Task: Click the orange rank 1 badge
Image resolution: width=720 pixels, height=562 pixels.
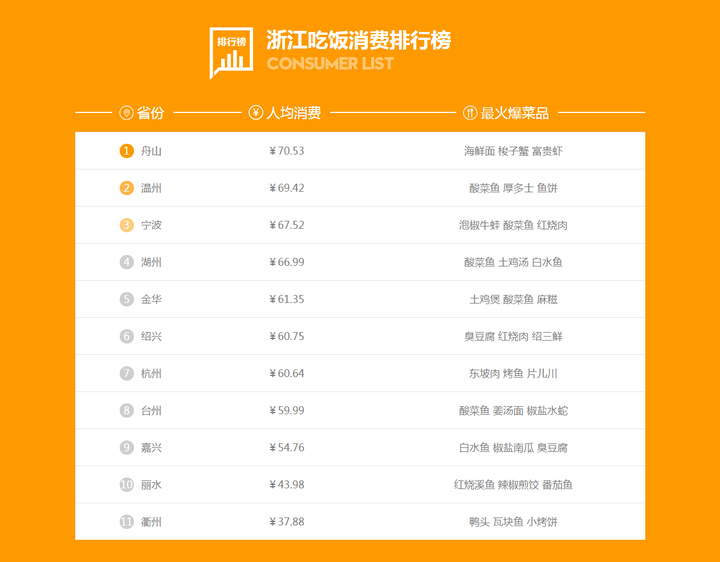Action: 126,151
